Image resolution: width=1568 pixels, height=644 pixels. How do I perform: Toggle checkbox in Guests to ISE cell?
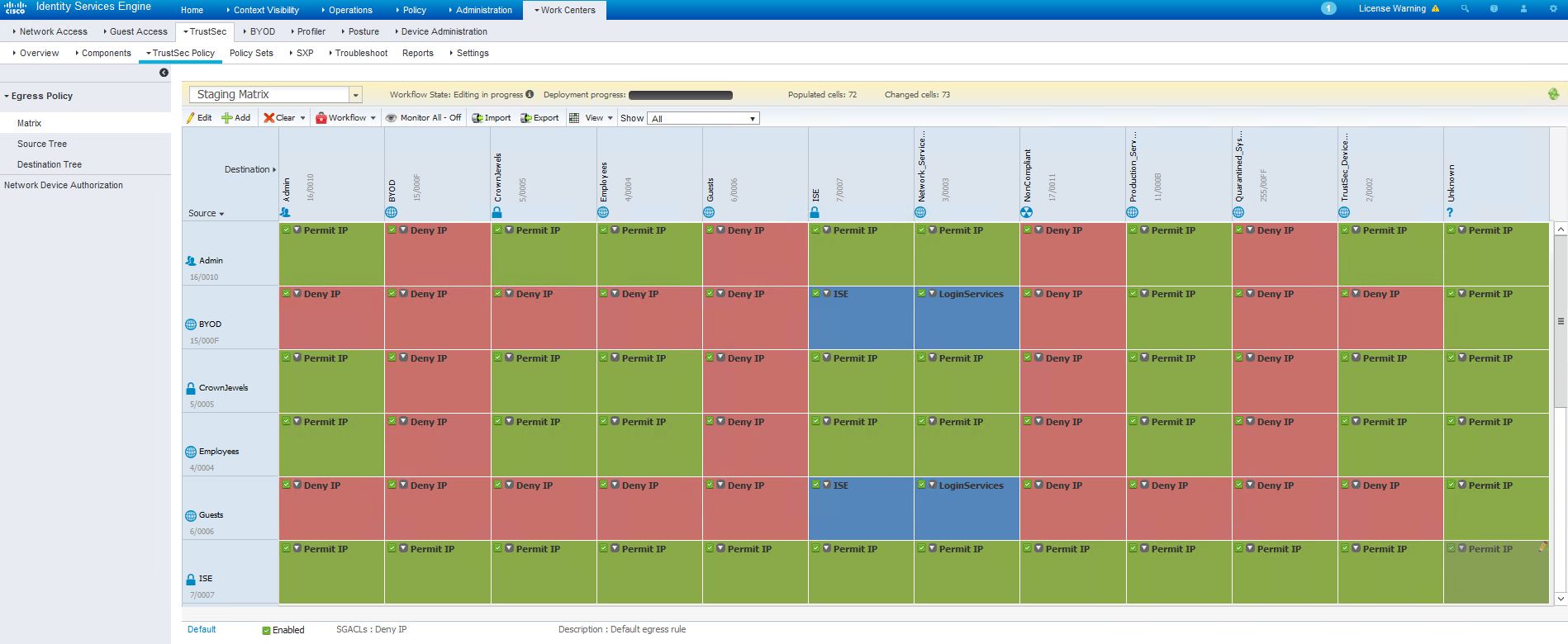(815, 485)
